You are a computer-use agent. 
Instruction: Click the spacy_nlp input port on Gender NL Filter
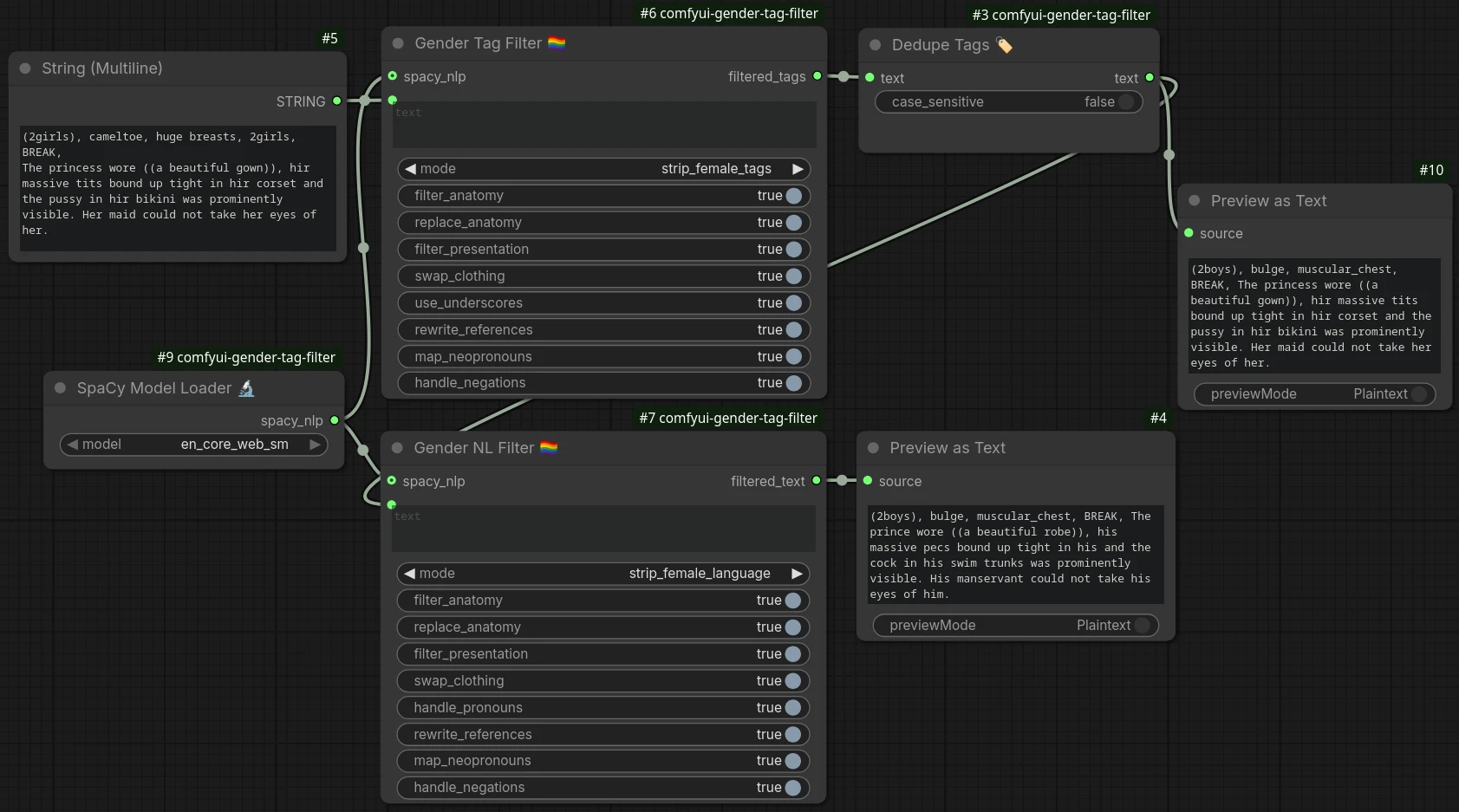pos(392,482)
